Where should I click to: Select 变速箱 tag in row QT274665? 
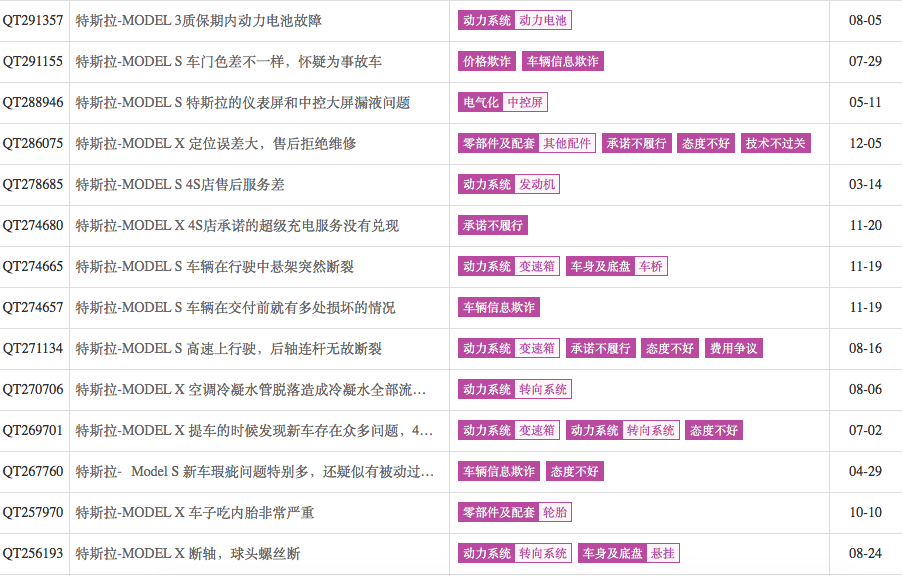(537, 266)
